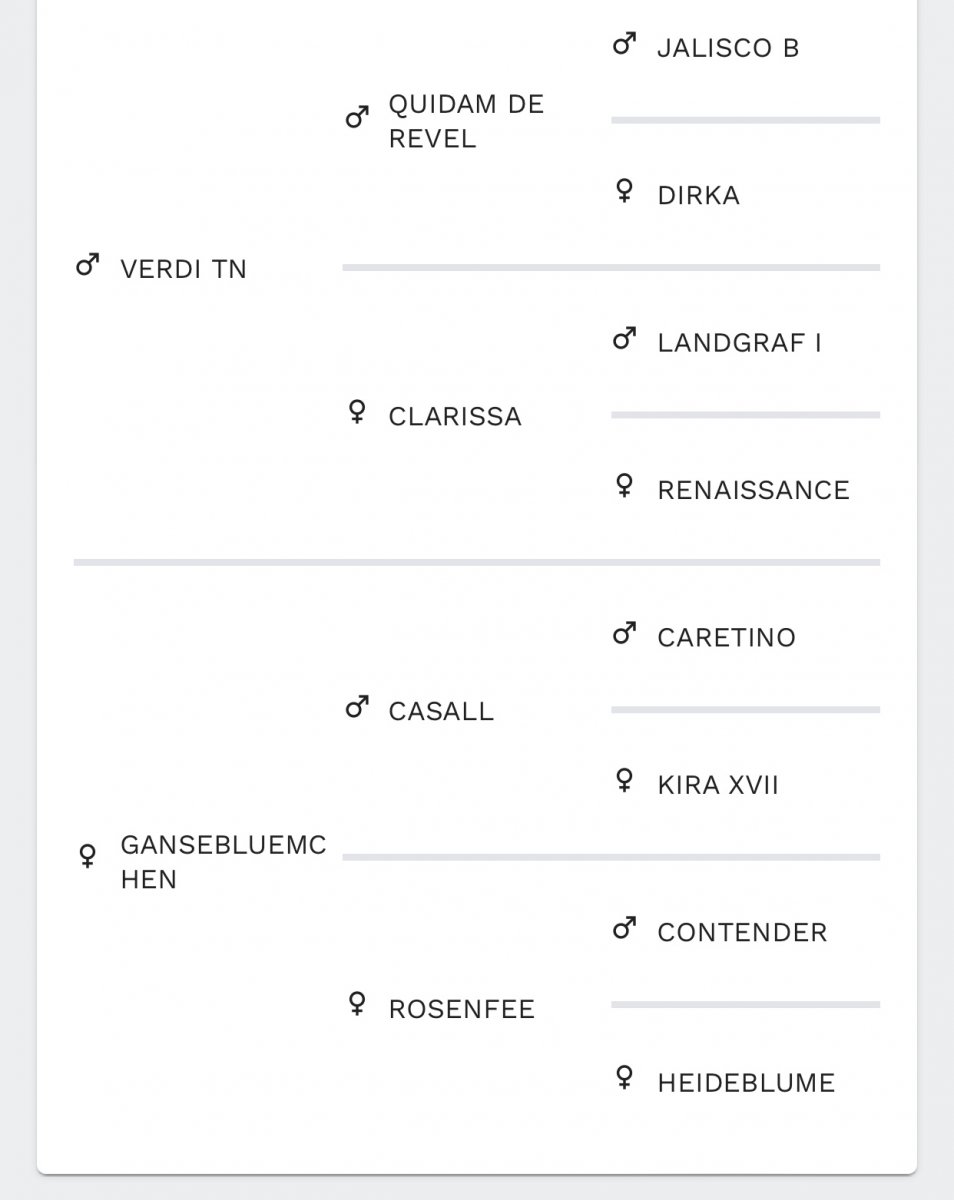Click the male symbol next to QUIDAM DE REVEL

coord(357,118)
